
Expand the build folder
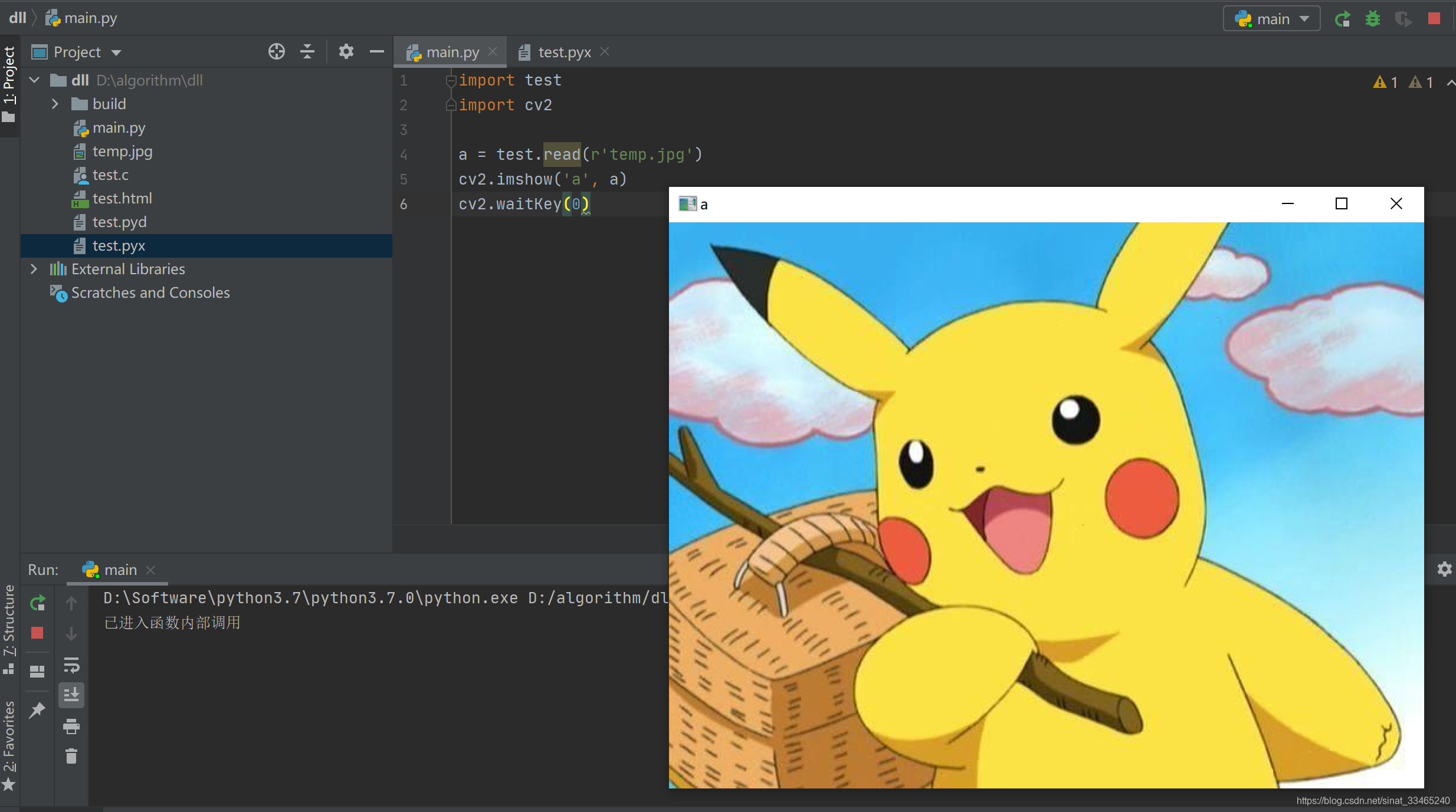click(x=55, y=104)
